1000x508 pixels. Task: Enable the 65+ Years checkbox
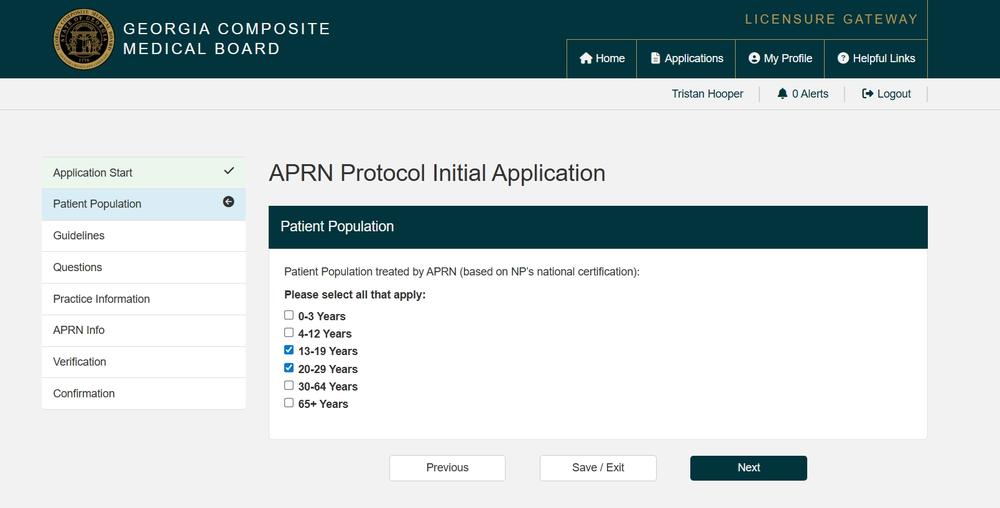pos(289,403)
